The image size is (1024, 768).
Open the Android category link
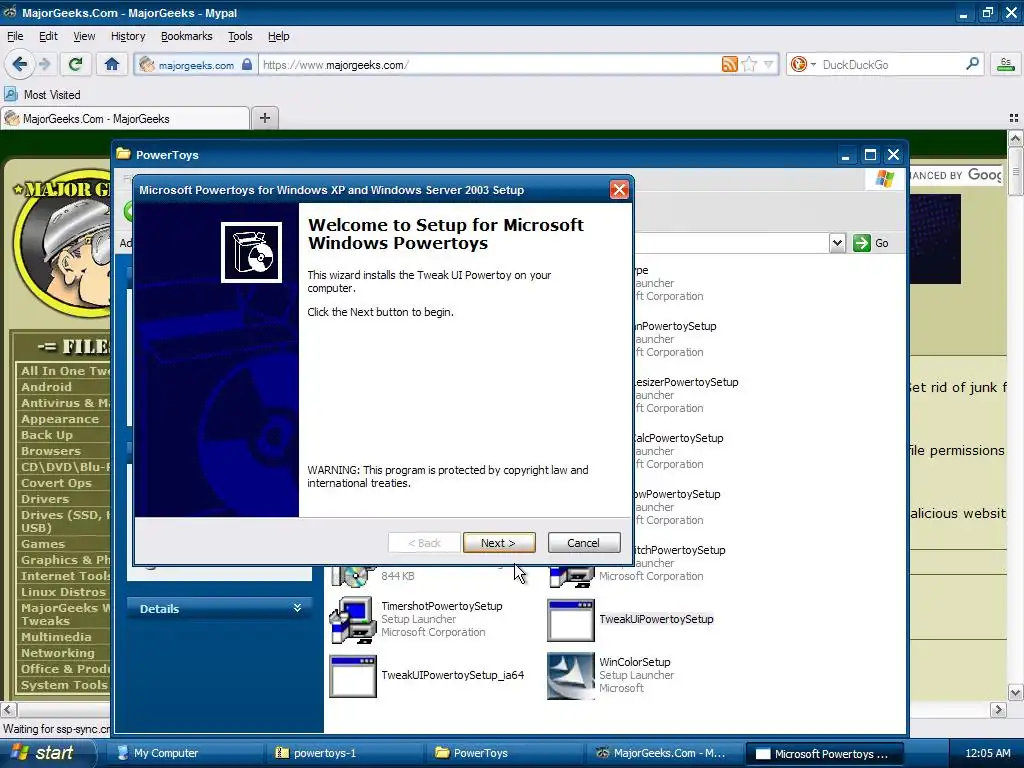(46, 387)
